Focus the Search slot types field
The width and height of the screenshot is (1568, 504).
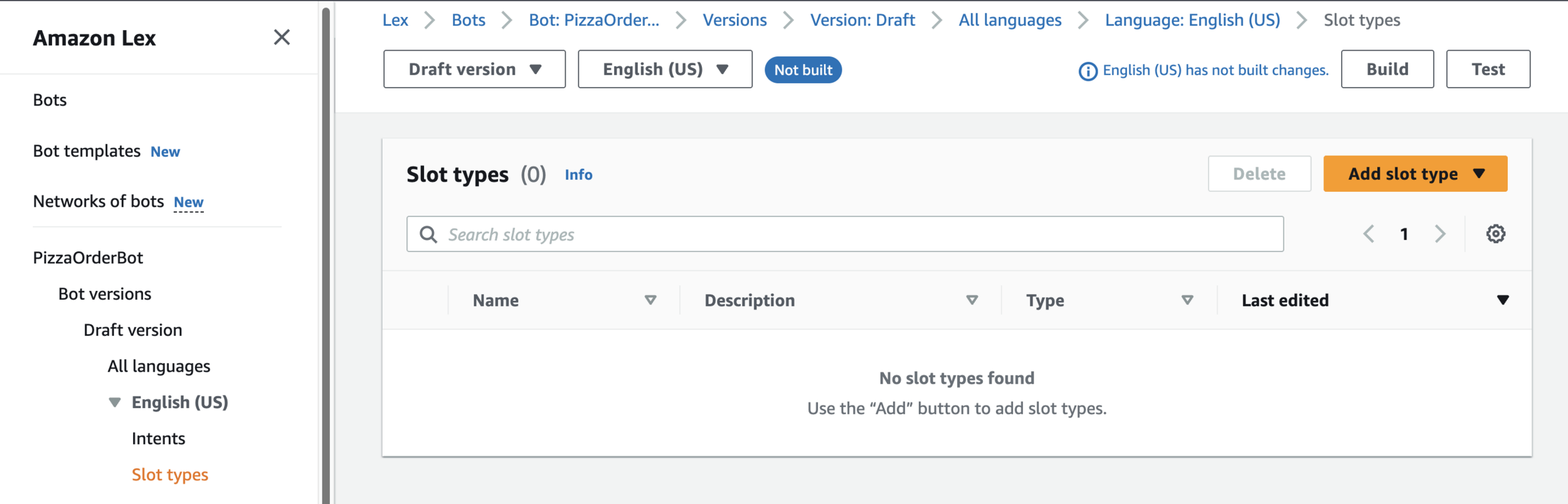pyautogui.click(x=845, y=234)
